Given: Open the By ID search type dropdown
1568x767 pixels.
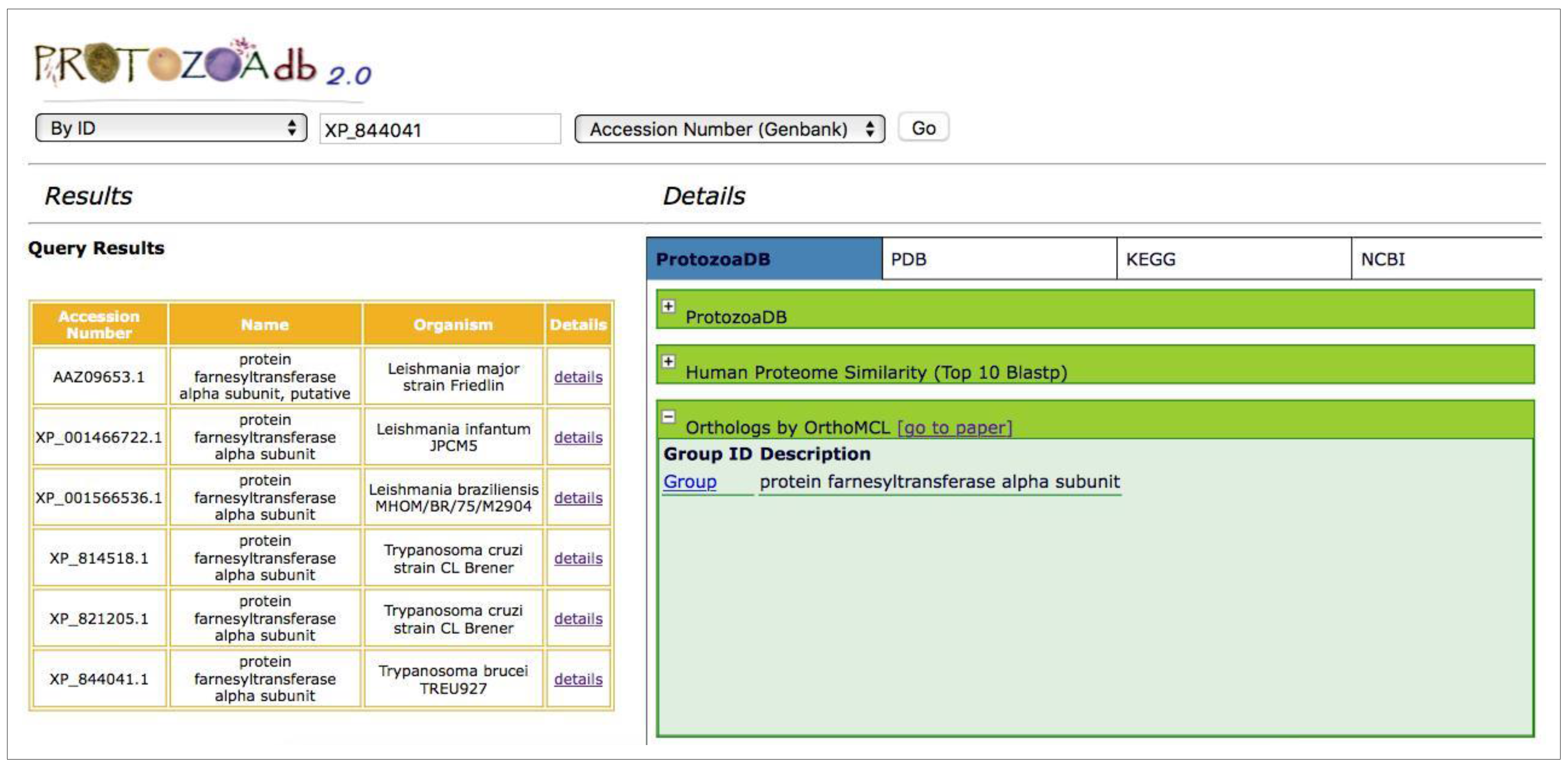Looking at the screenshot, I should [170, 128].
